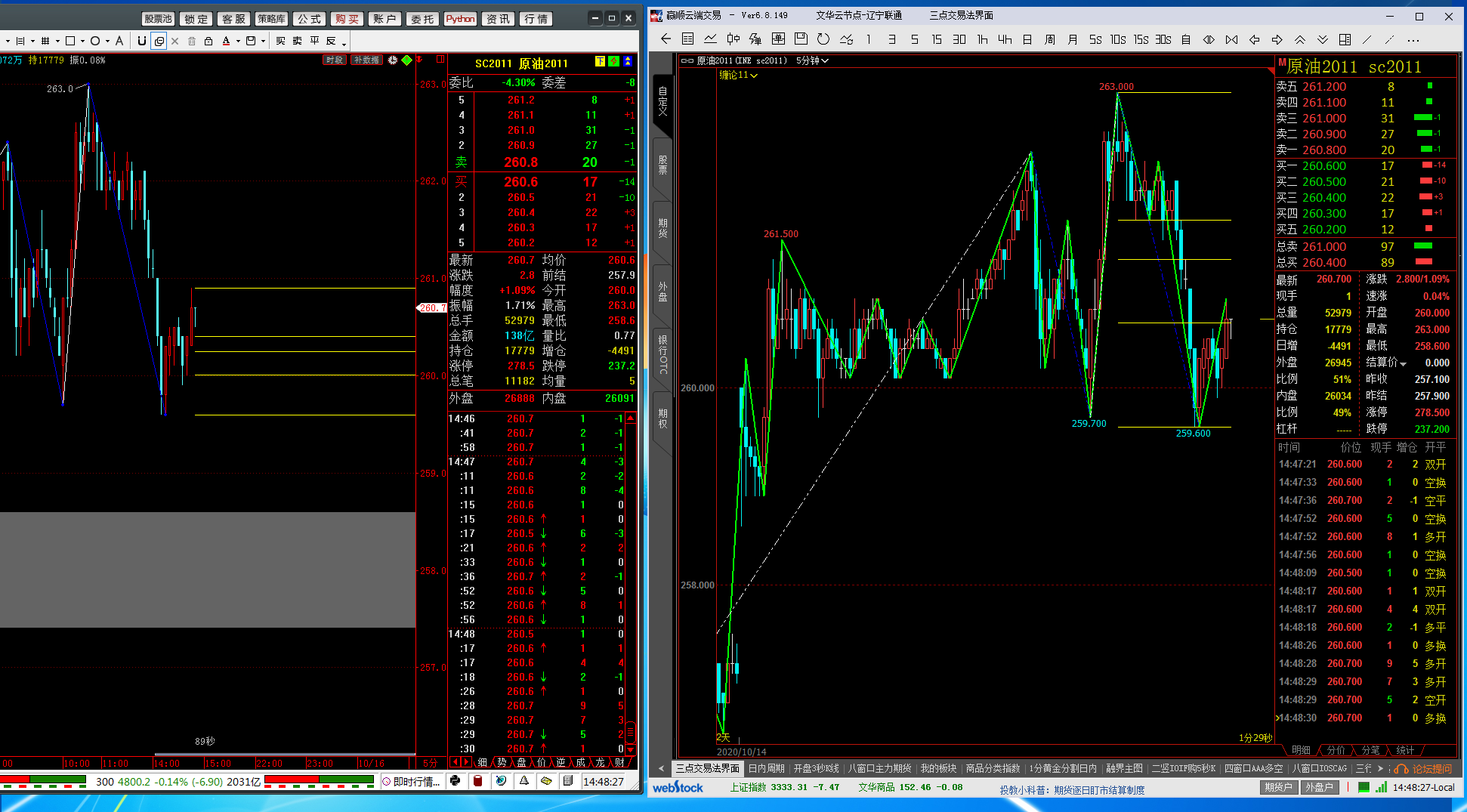The image size is (1467, 812).
Task: Click the lock drawing icon in left toolbar
Action: tap(208, 41)
